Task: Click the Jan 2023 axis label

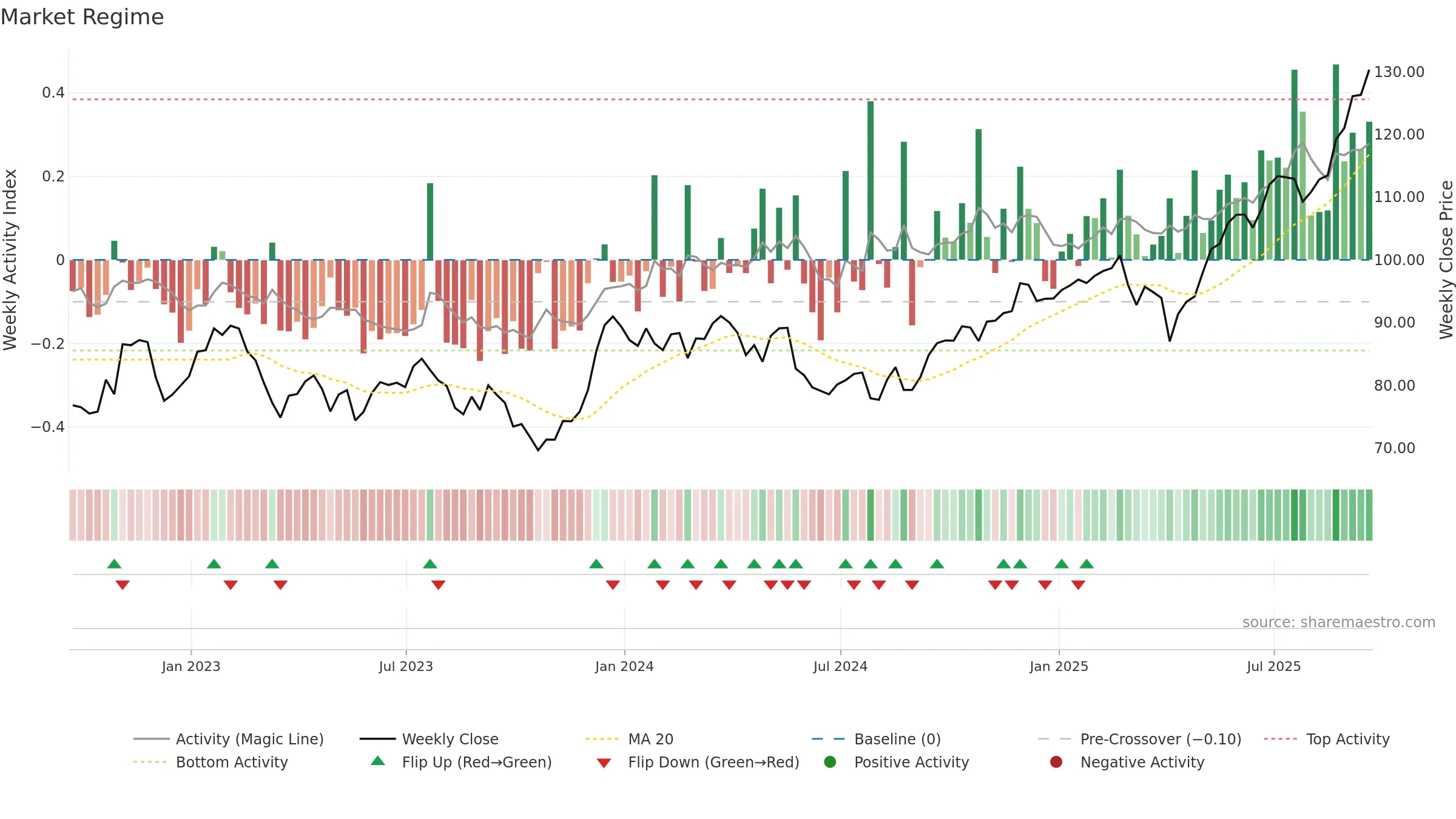Action: 191,666
